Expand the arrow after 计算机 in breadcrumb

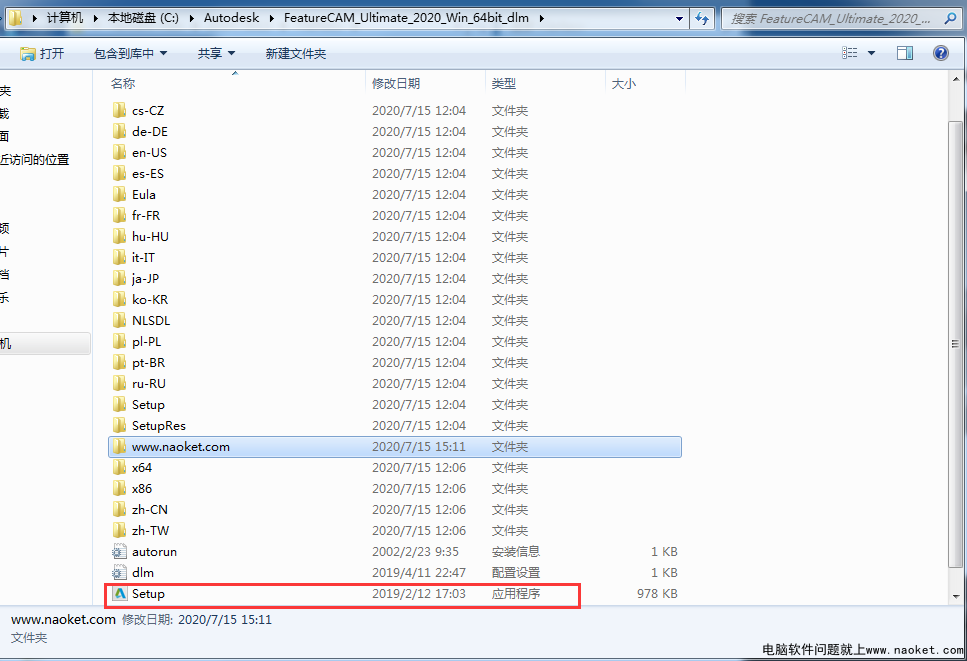[x=96, y=18]
